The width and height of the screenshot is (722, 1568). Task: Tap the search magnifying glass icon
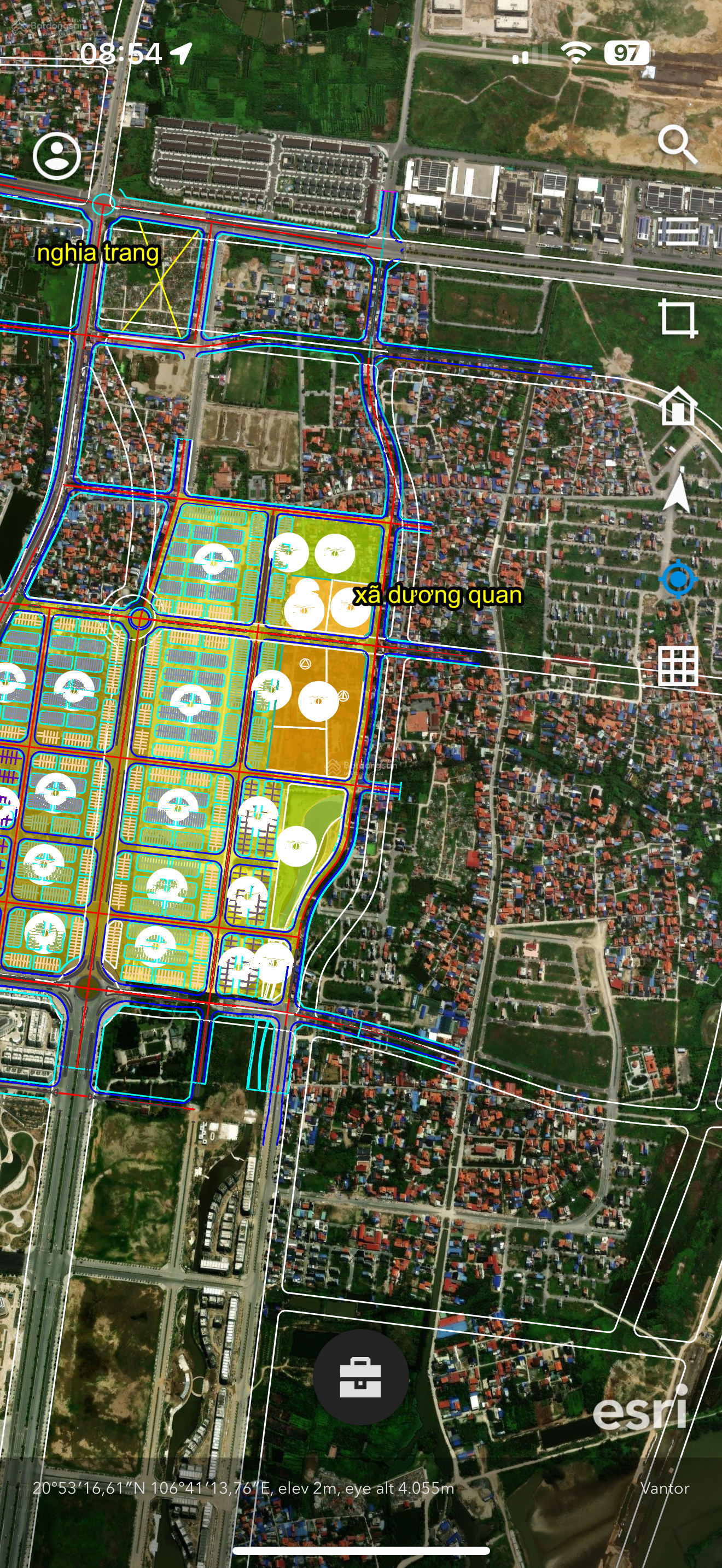(677, 145)
